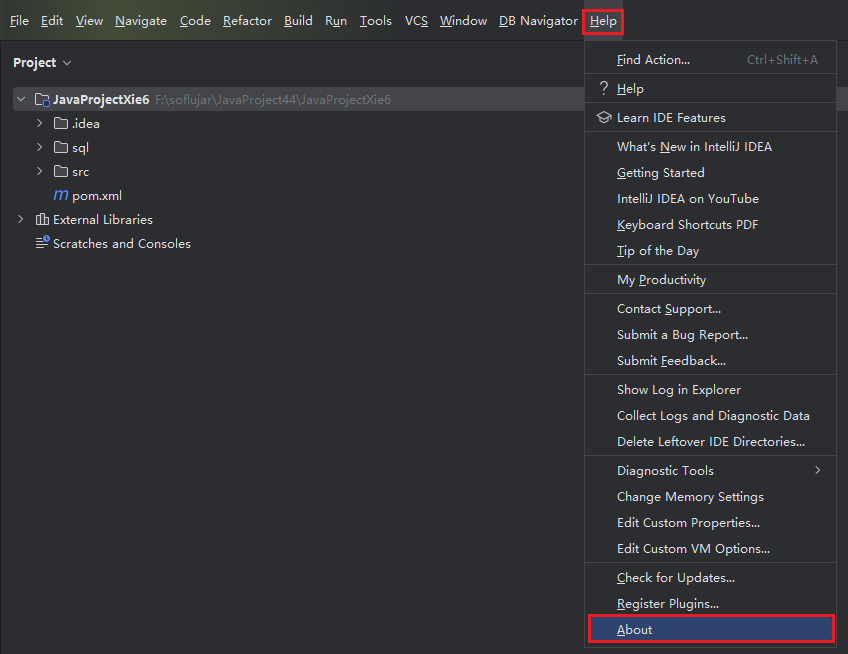Select the External Libraries label
This screenshot has width=848, height=654.
click(x=103, y=220)
